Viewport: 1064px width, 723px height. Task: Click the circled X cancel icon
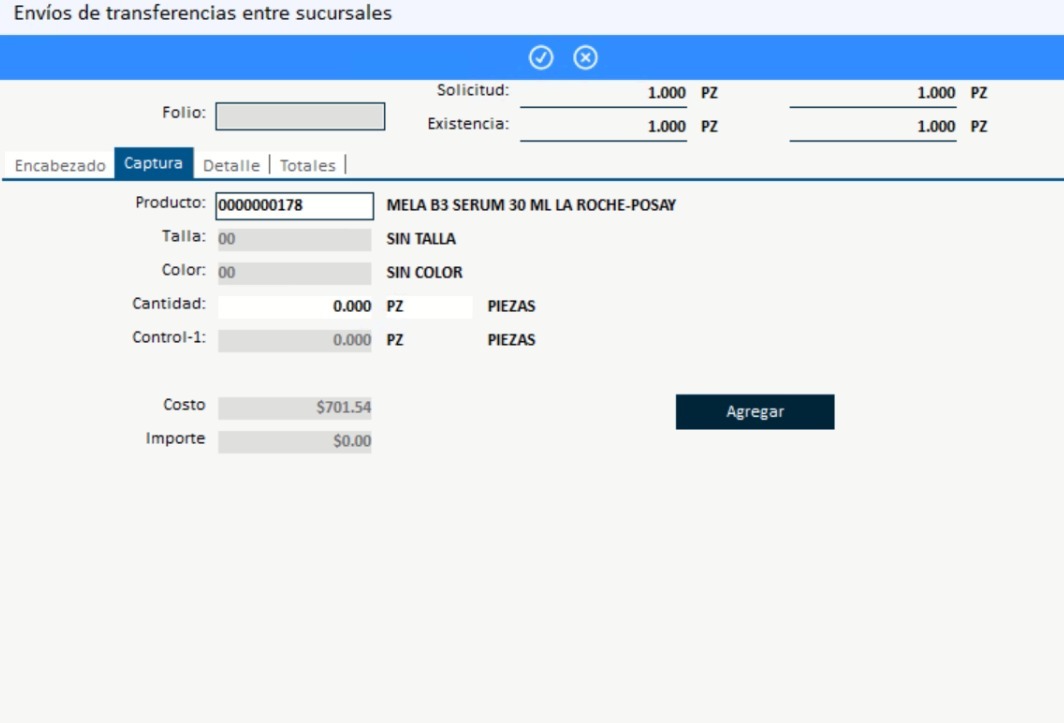(586, 58)
